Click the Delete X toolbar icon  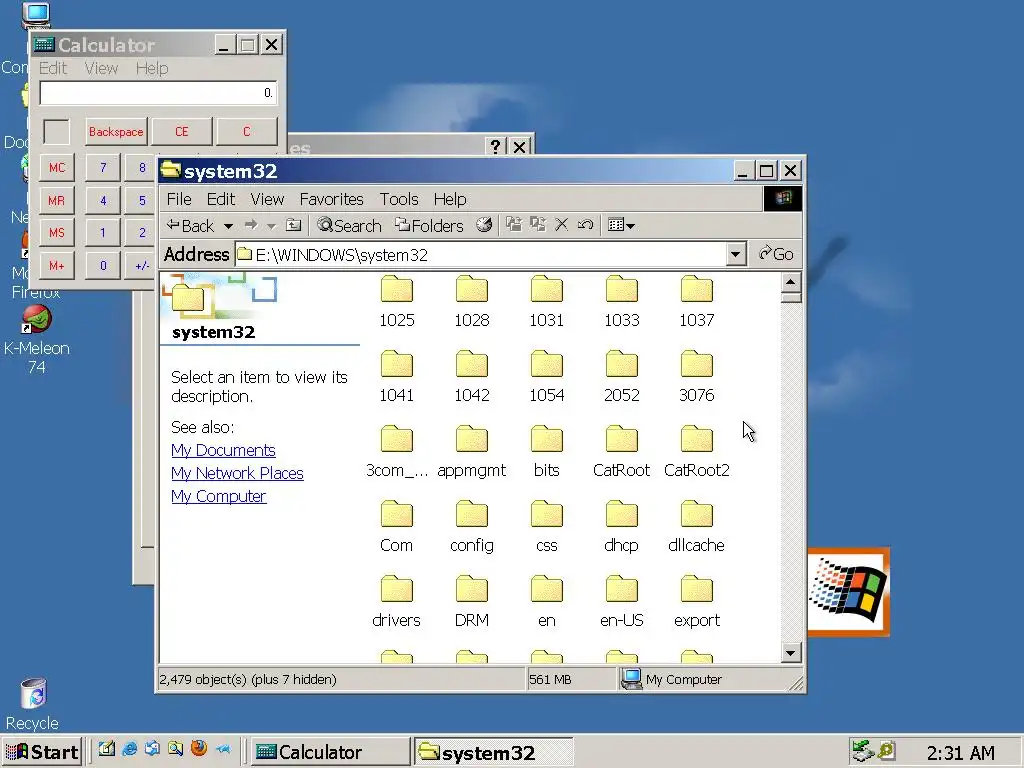(x=561, y=225)
